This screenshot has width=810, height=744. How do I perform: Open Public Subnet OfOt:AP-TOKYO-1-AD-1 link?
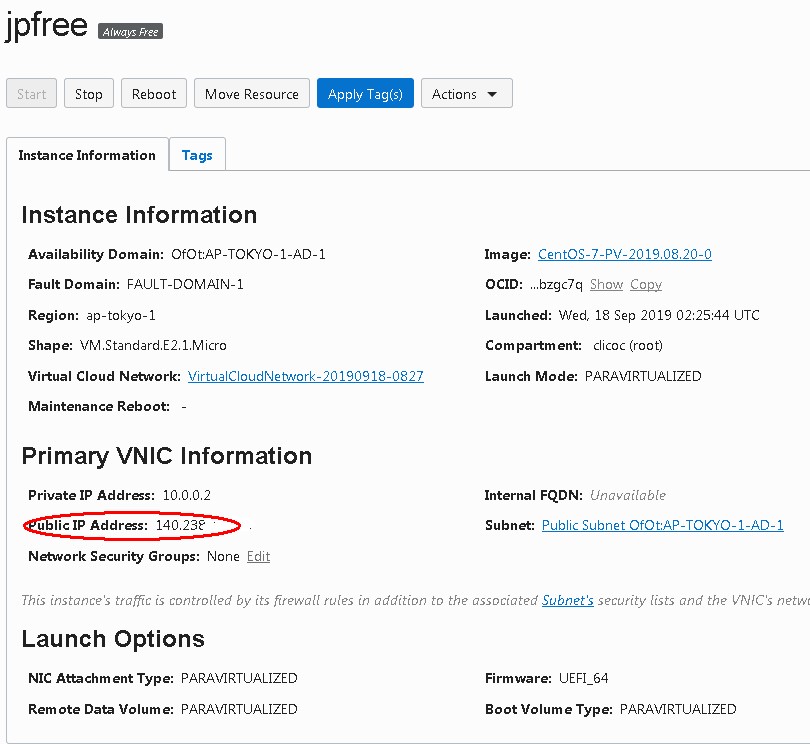(x=662, y=525)
